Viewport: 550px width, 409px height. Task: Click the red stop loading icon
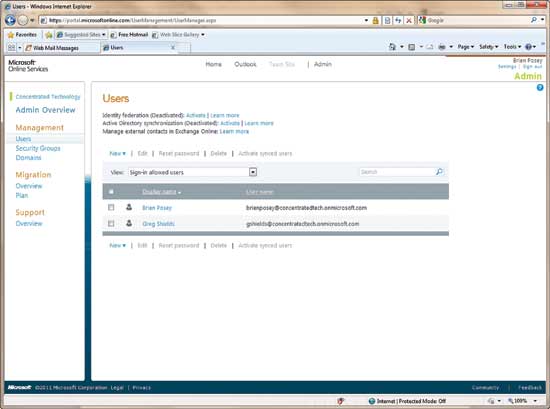(409, 20)
